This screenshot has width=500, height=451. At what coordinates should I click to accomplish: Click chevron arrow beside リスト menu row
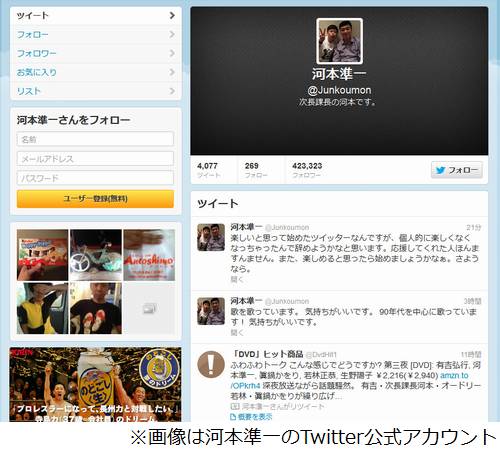(172, 91)
